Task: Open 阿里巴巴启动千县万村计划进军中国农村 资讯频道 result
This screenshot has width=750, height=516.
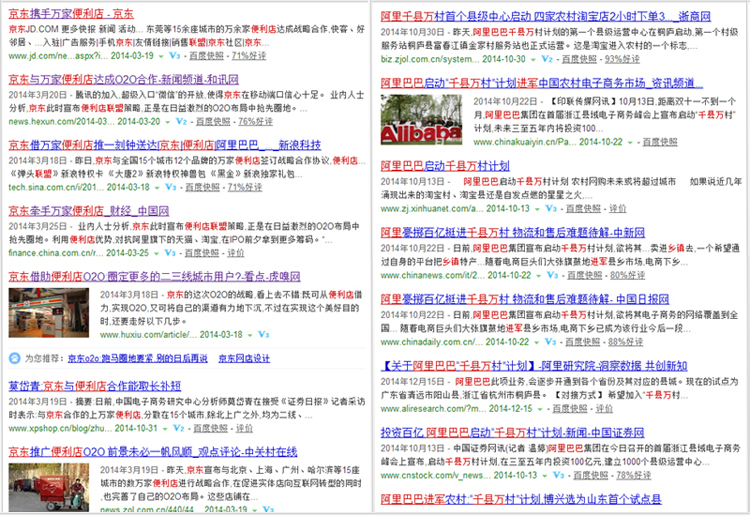Action: tap(542, 83)
